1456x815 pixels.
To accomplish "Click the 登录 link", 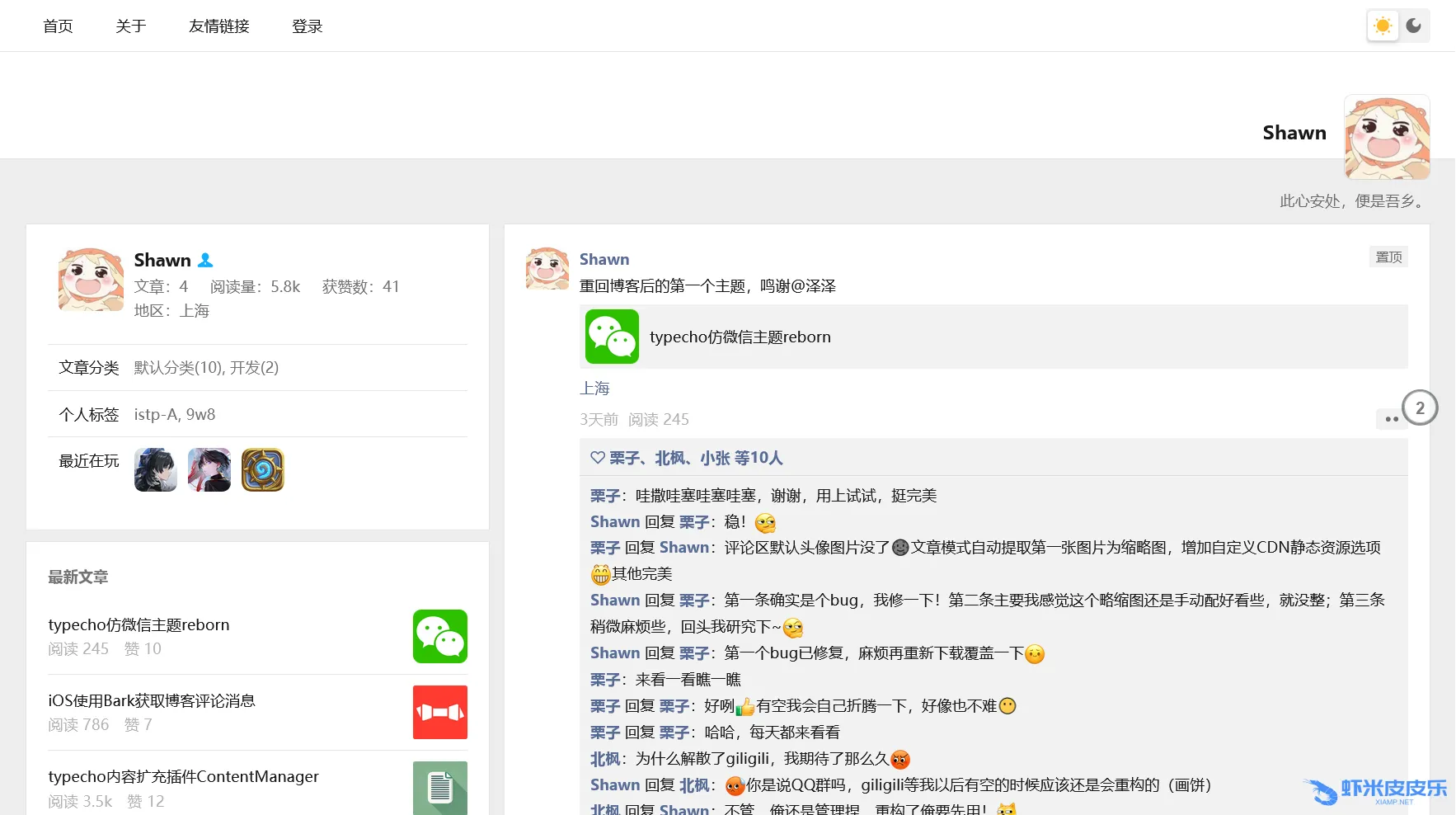I will 307,26.
